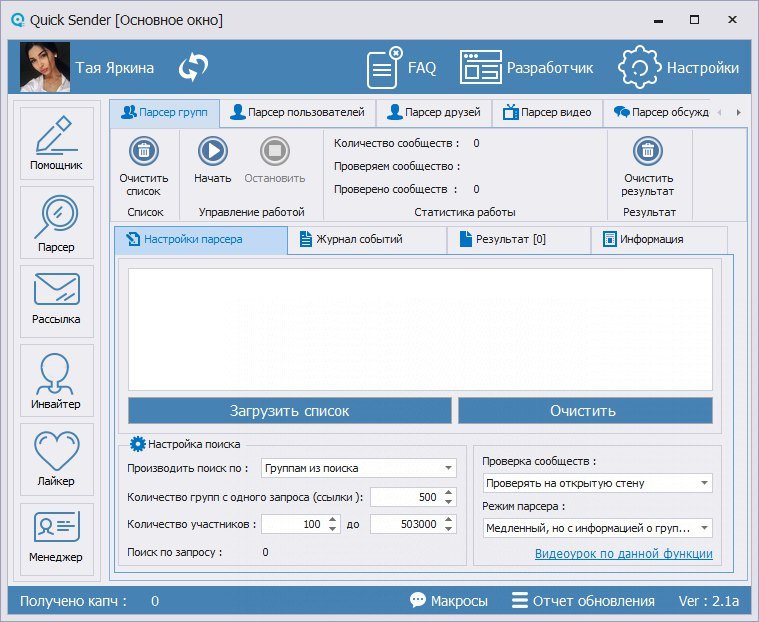
Task: Click the Загрузить список button
Action: [289, 411]
